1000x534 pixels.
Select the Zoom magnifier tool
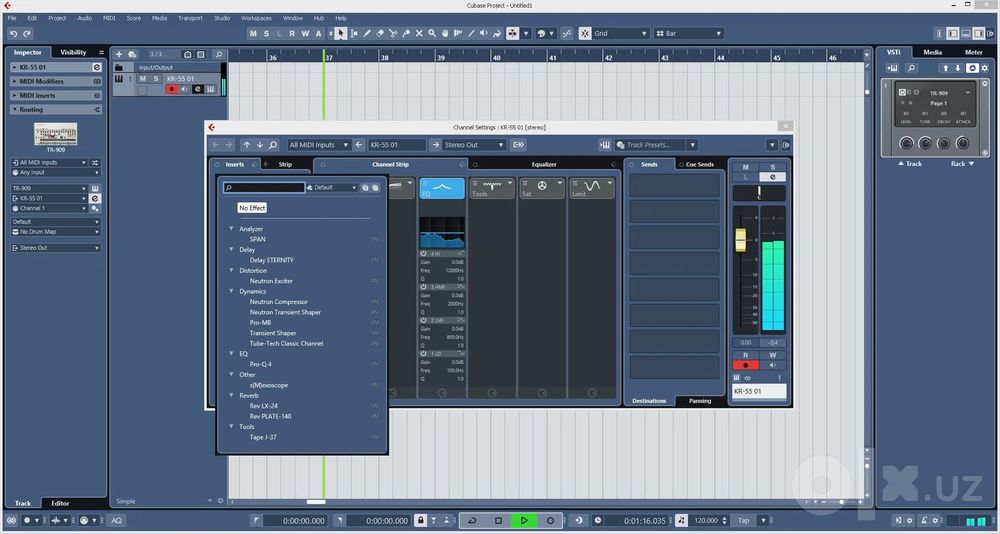click(x=432, y=33)
